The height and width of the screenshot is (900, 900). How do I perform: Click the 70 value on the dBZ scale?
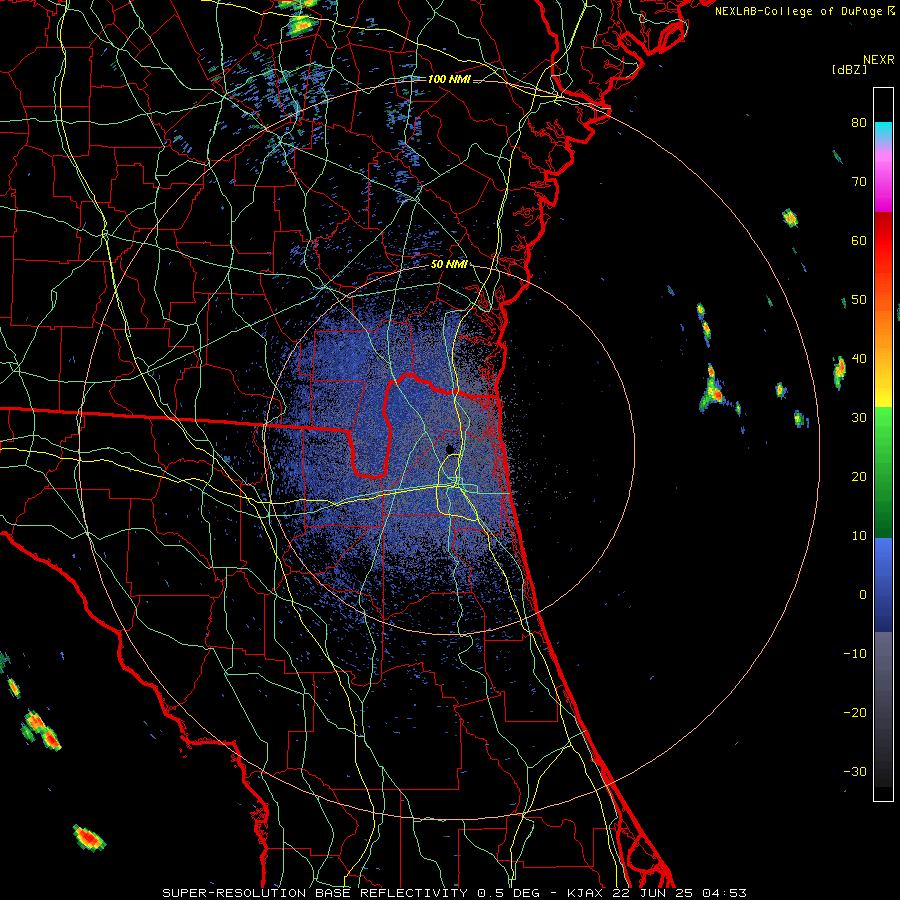pos(859,181)
